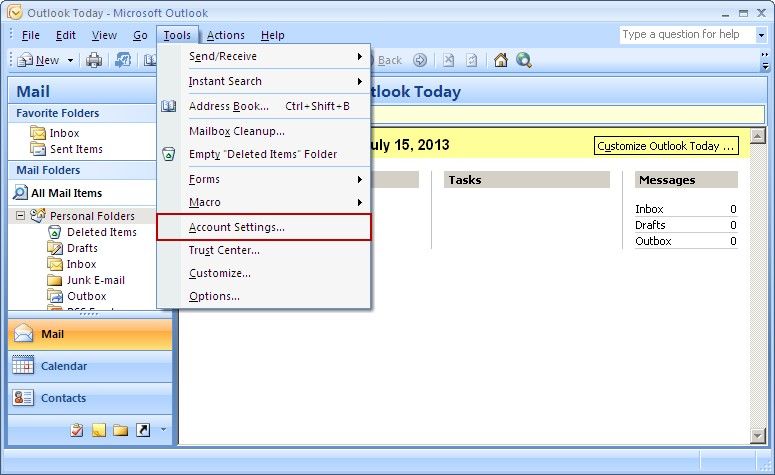Choose Address Book from Tools menu

coord(263,106)
